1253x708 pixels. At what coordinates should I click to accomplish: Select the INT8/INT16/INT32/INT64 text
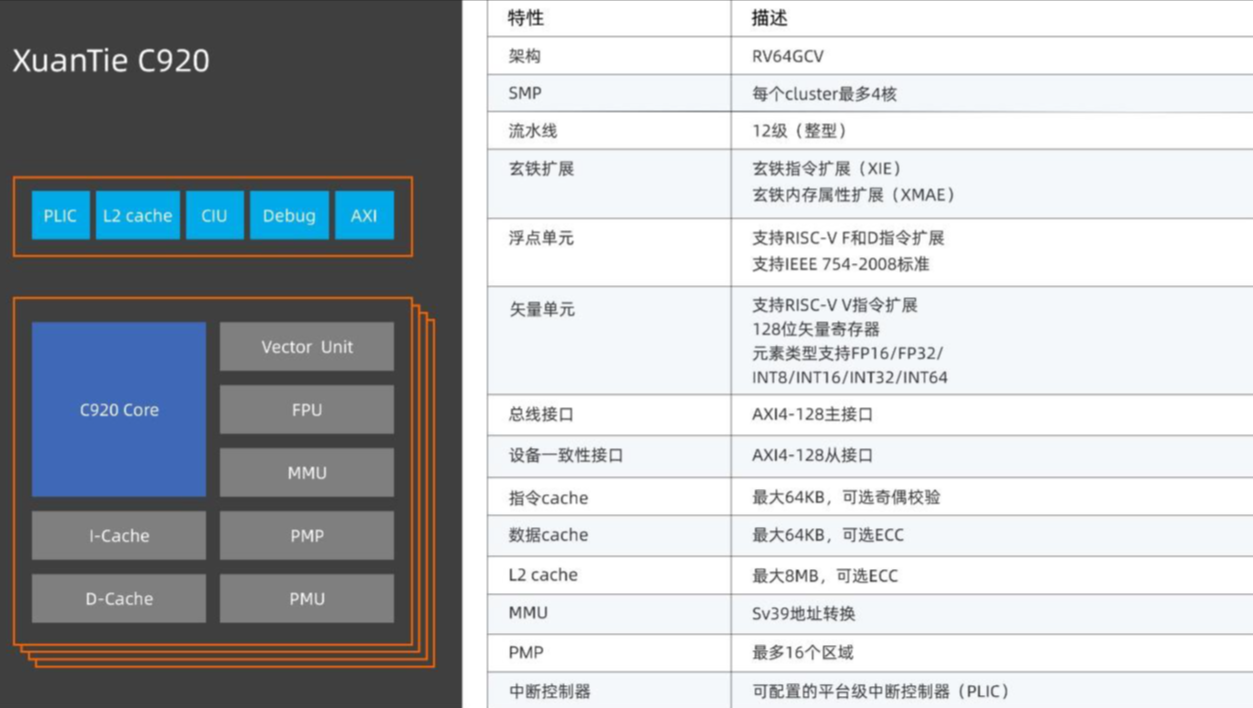pos(850,378)
